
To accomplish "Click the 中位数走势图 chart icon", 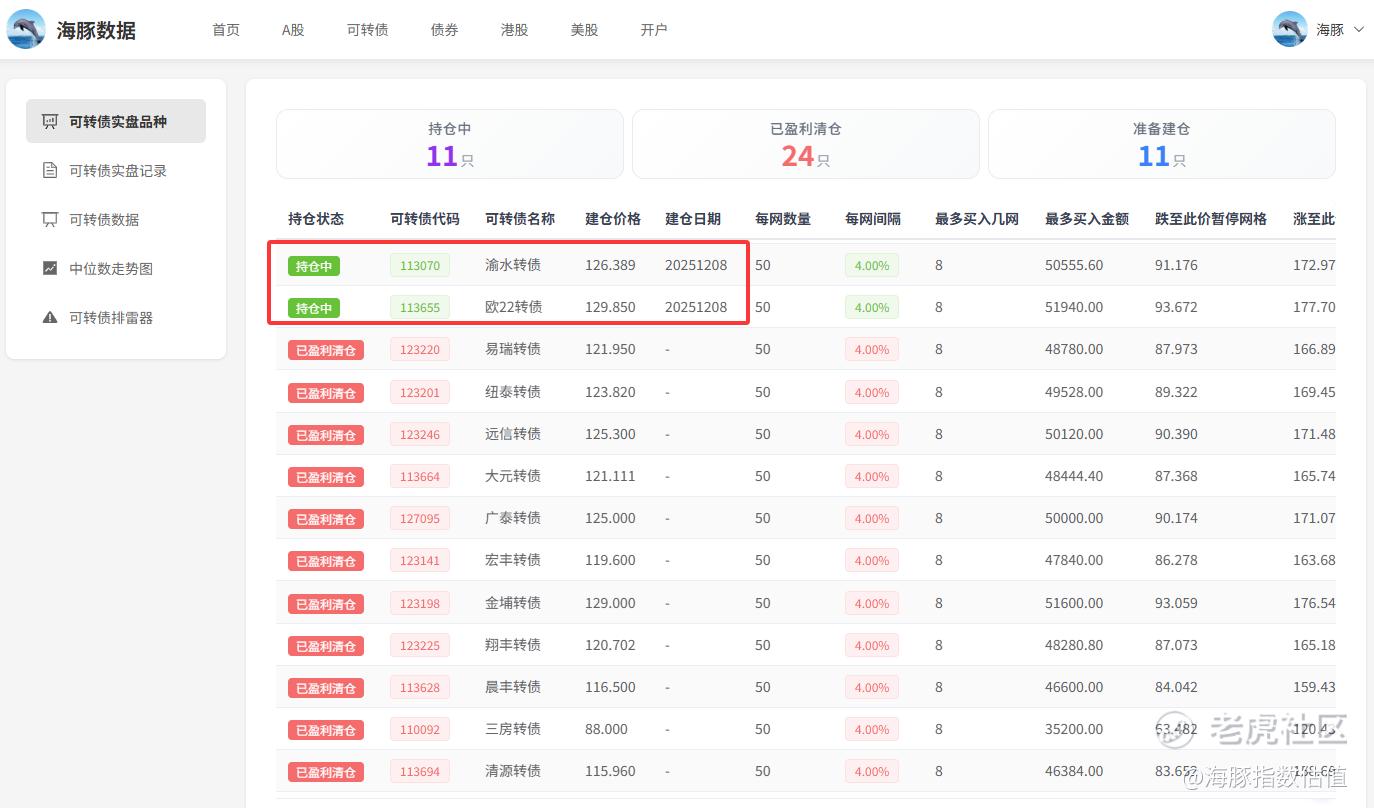I will click(x=50, y=268).
